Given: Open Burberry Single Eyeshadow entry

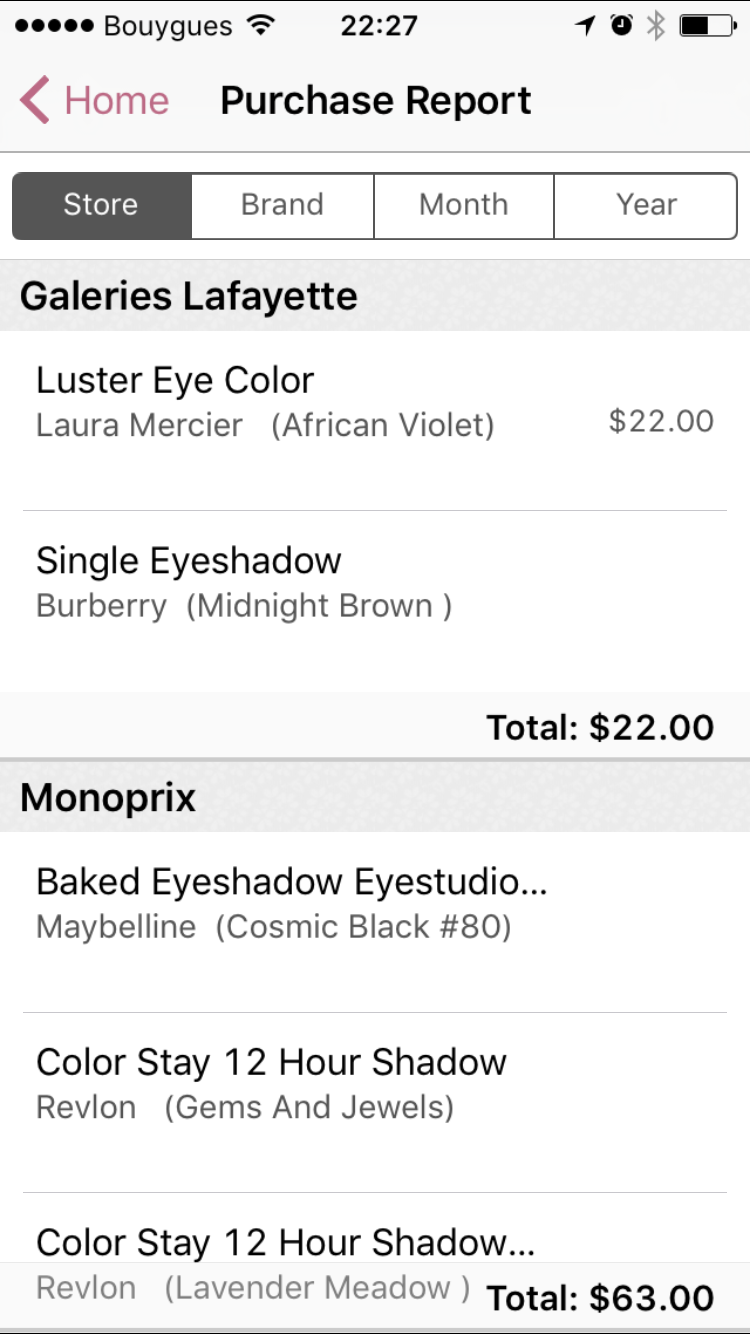Looking at the screenshot, I should [300, 582].
